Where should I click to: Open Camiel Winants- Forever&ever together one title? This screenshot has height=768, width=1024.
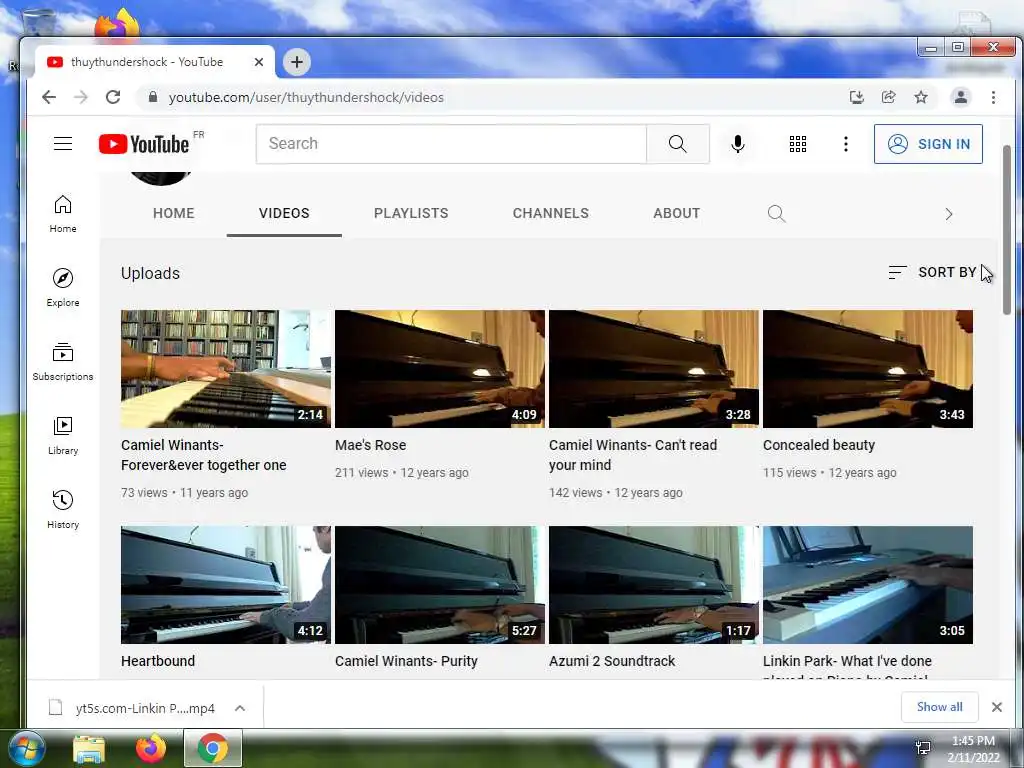point(204,455)
